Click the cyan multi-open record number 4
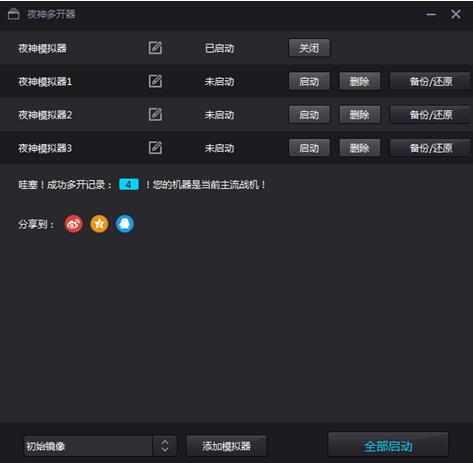Screen dimensions: 473x463 [x=129, y=184]
